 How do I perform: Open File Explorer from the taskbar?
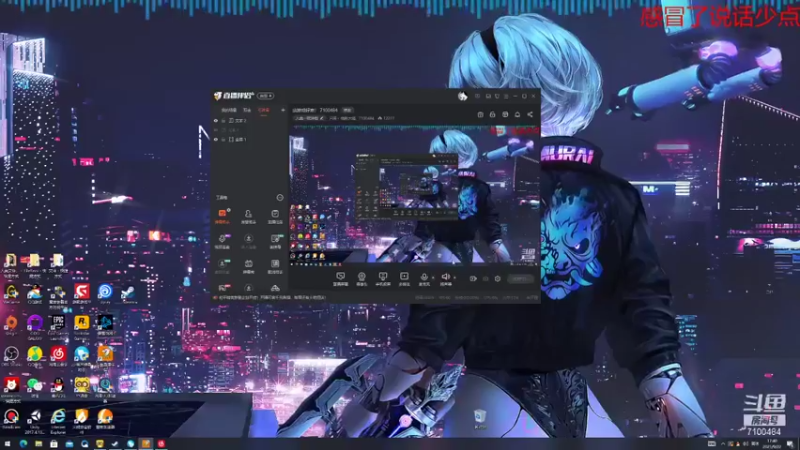tap(39, 444)
